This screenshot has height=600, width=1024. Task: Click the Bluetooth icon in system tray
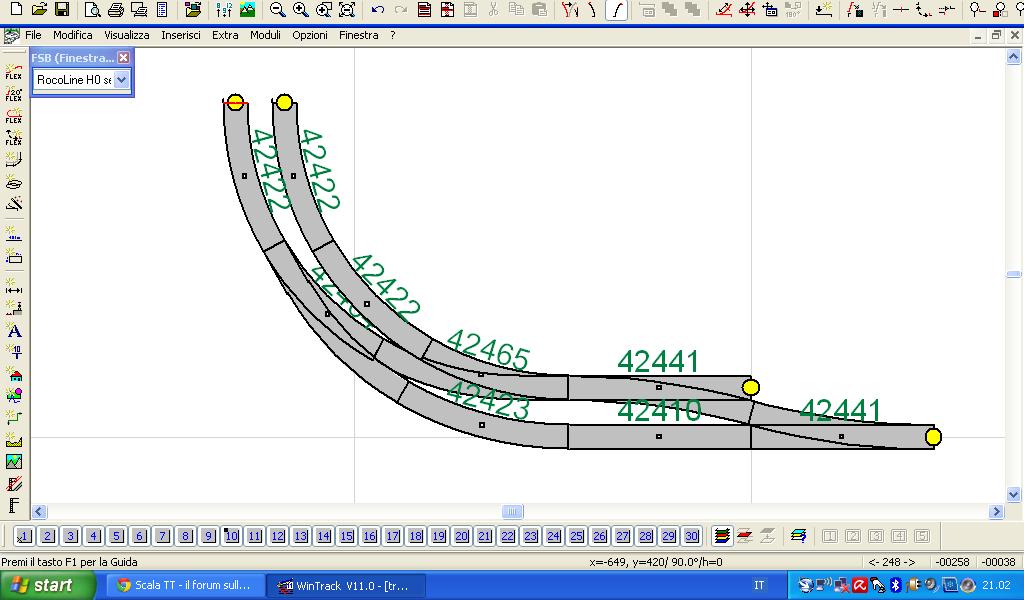896,586
